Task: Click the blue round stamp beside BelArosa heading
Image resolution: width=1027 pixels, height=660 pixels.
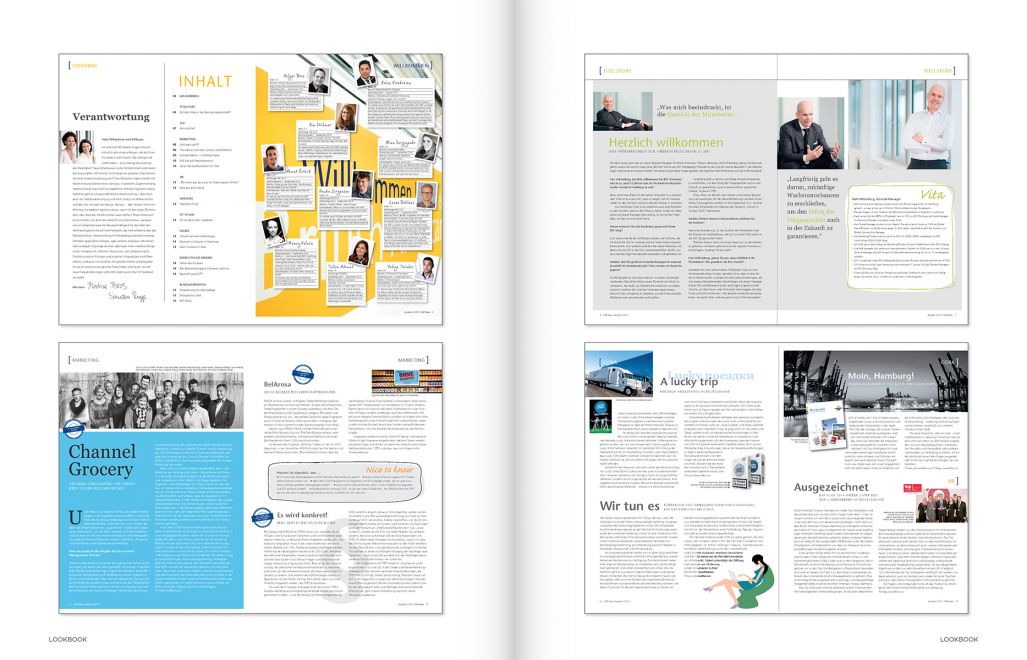Action: click(303, 374)
